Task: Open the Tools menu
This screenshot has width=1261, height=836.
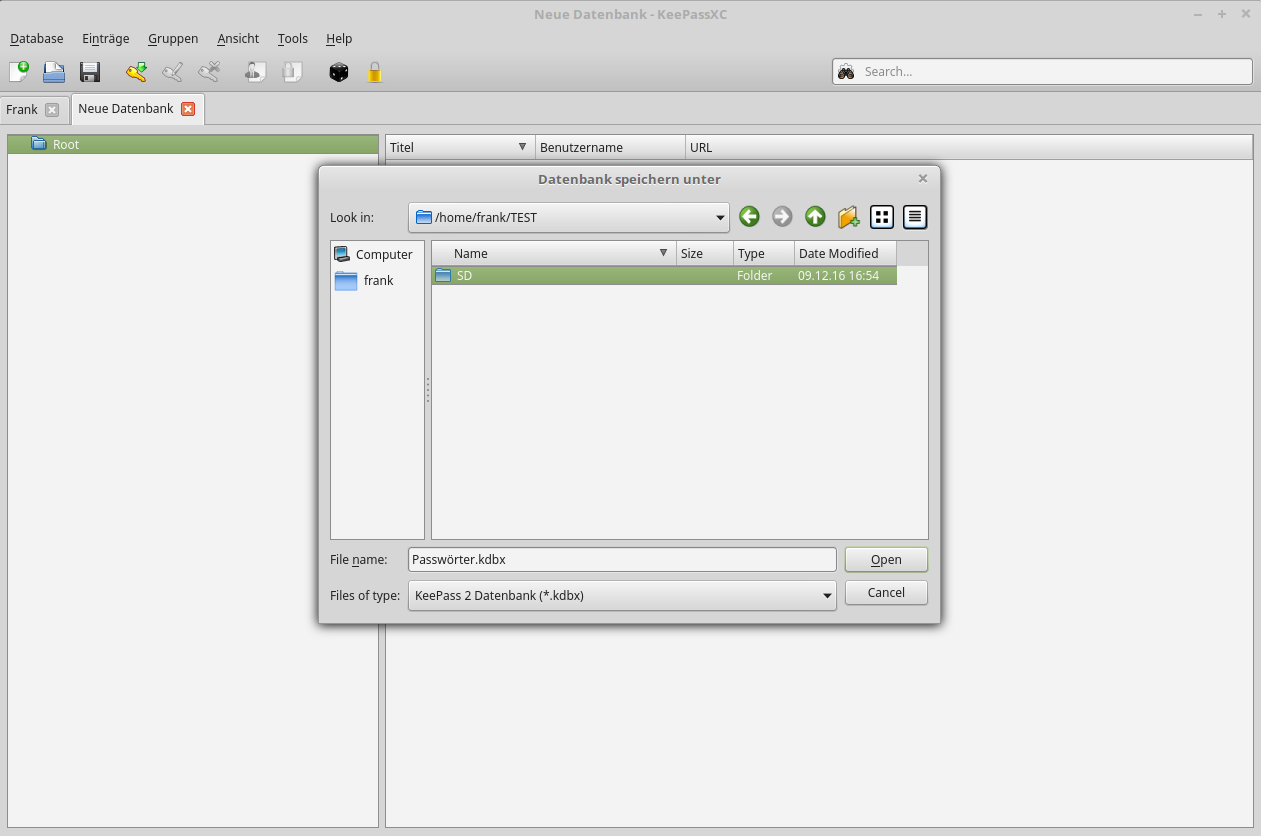Action: tap(293, 38)
